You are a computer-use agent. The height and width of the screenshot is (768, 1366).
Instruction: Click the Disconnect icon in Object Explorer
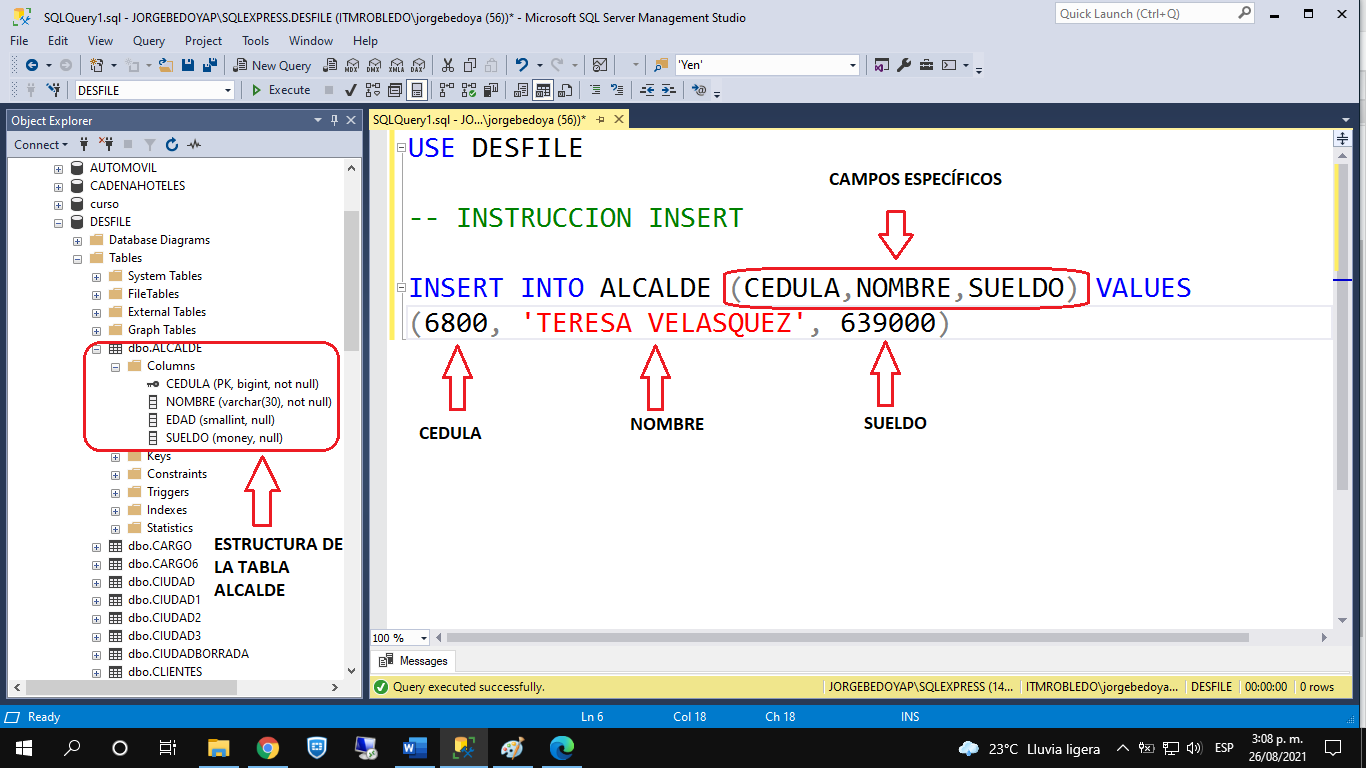pos(108,144)
